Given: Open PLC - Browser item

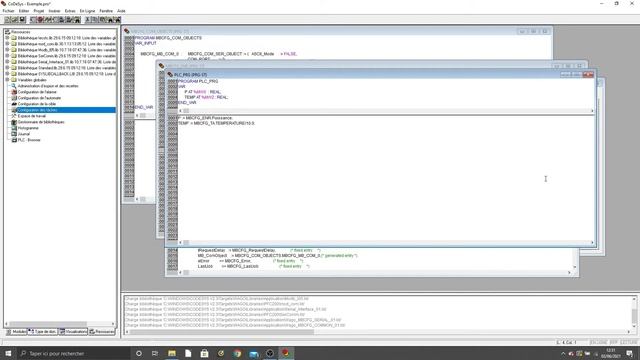Looking at the screenshot, I should pos(29,140).
